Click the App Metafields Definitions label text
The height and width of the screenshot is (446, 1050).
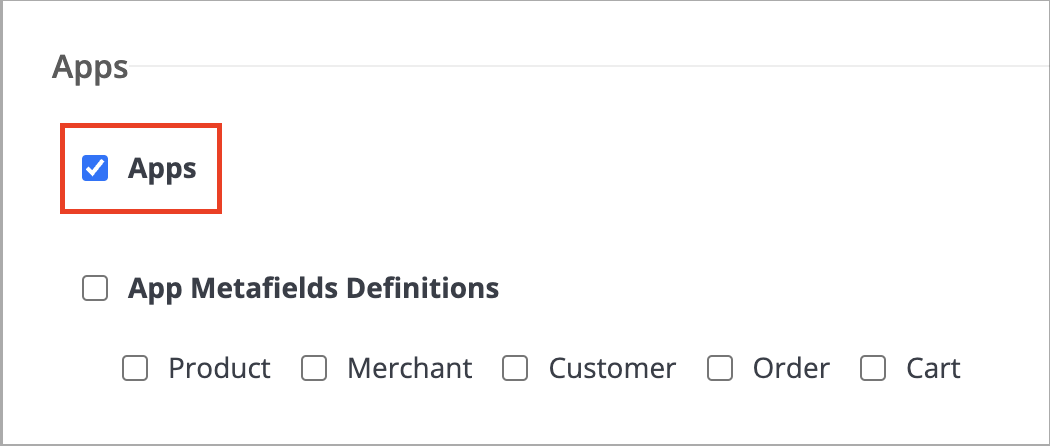[x=313, y=289]
